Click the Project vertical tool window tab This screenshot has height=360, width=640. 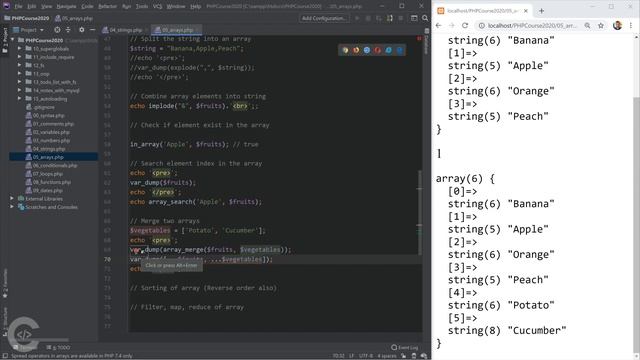coord(5,40)
